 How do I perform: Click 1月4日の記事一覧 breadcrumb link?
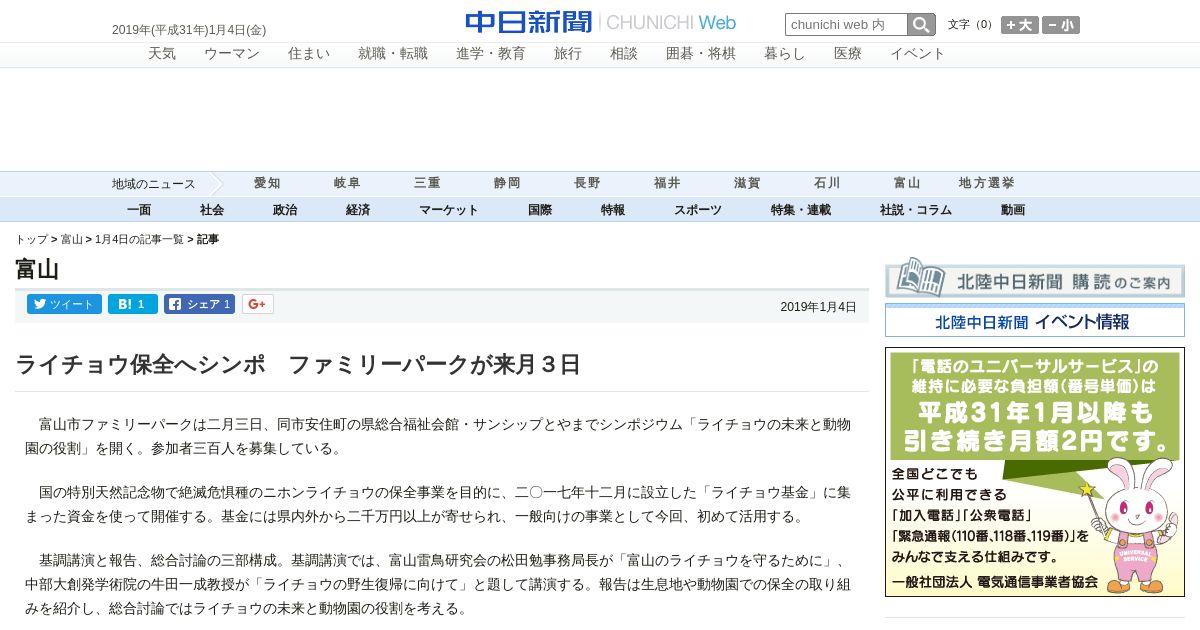pos(139,240)
